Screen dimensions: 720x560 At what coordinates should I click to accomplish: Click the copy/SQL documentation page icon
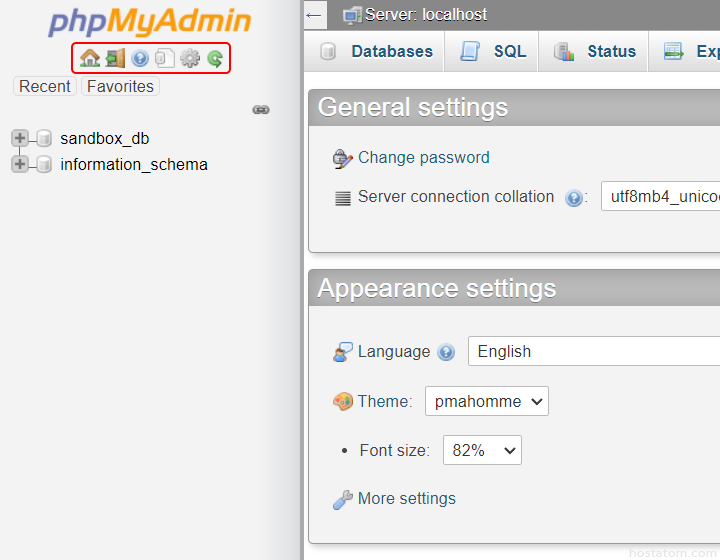click(165, 59)
